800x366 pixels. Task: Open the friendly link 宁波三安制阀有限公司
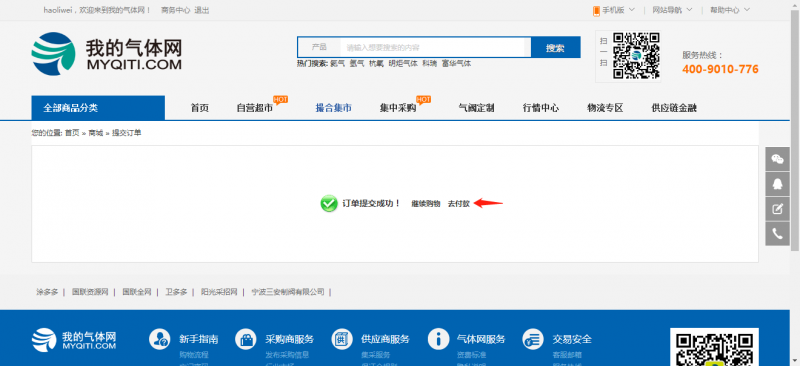(x=288, y=292)
